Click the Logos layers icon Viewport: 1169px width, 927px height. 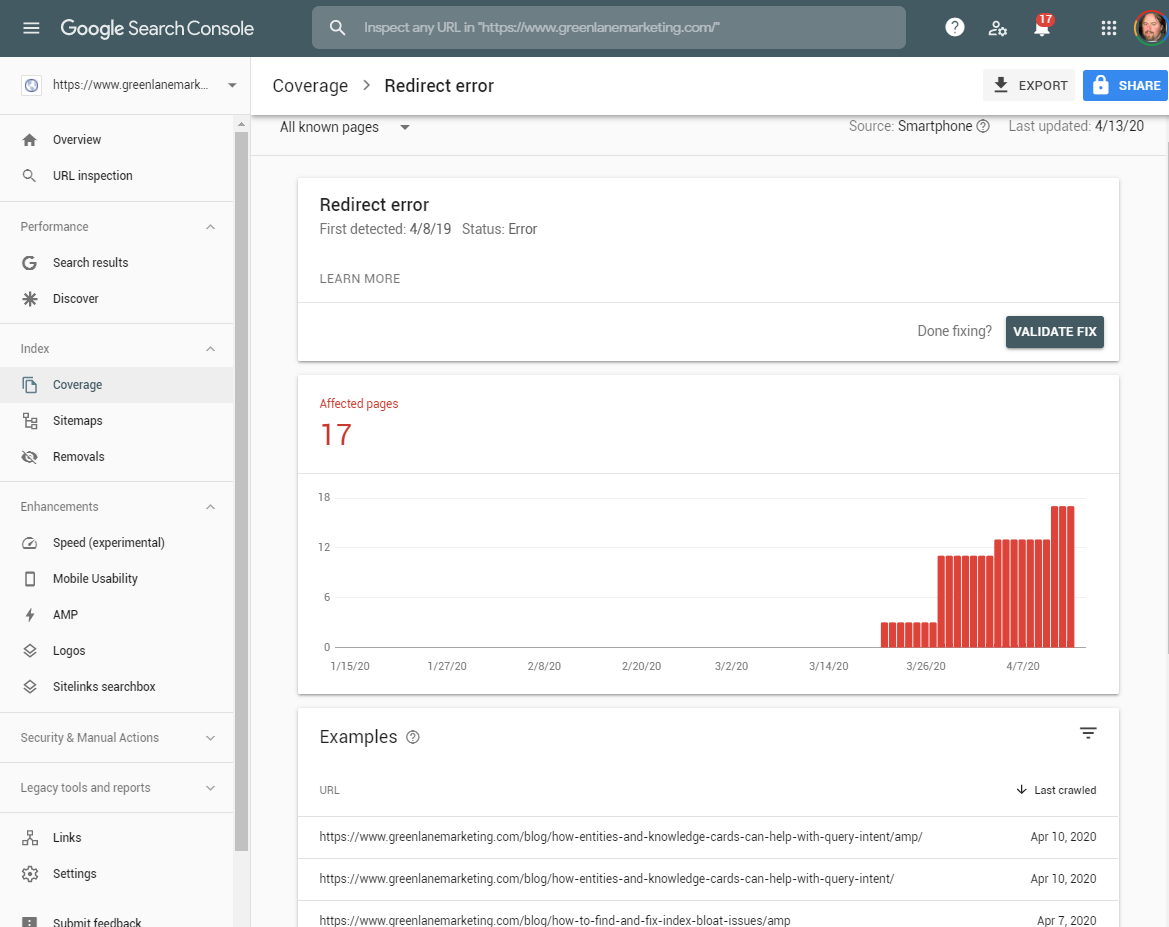[x=30, y=650]
